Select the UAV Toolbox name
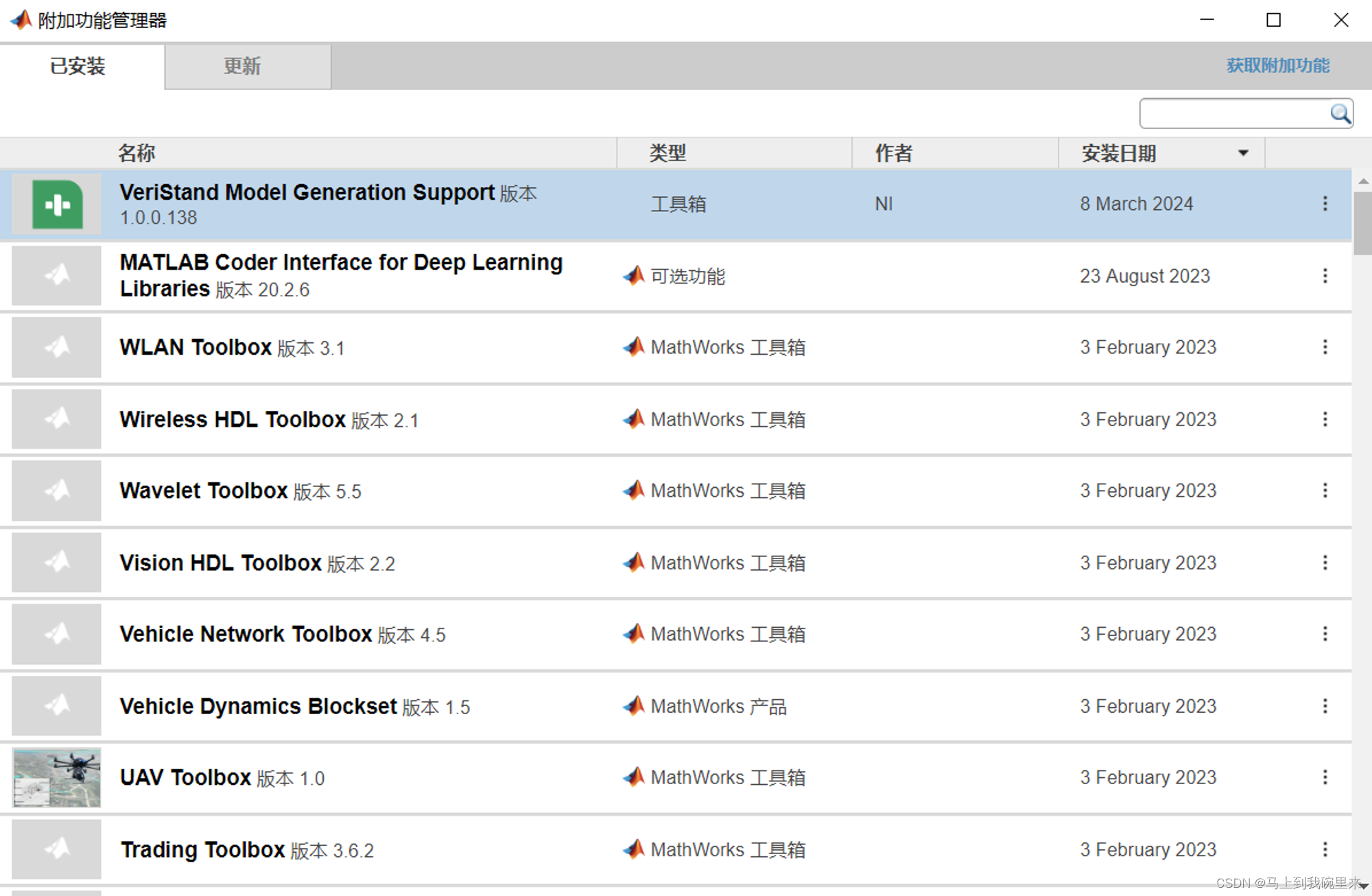 pos(185,777)
